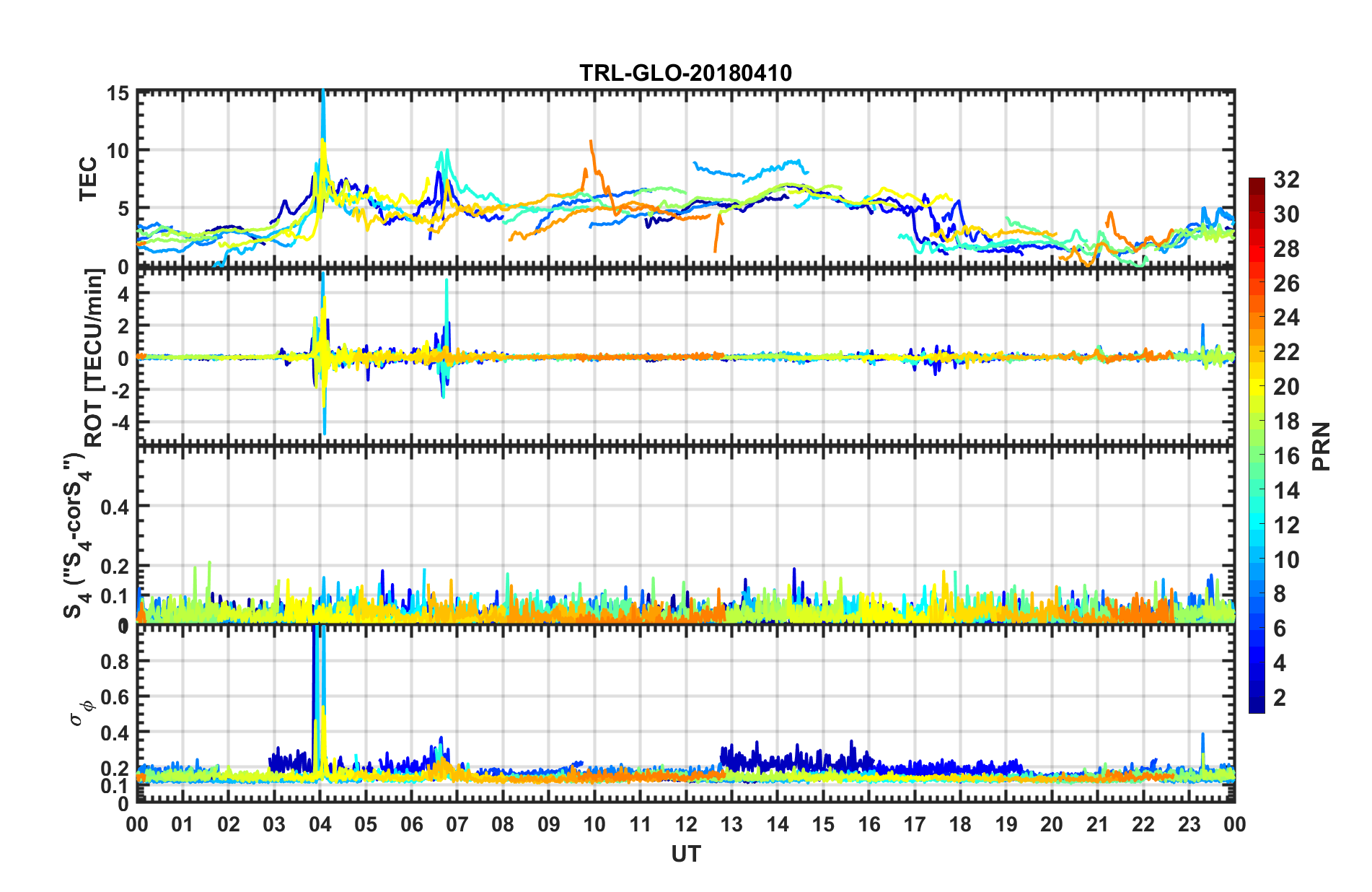Select the PRN colorbar label
This screenshot has height=892, width=1372.
pyautogui.click(x=1321, y=446)
